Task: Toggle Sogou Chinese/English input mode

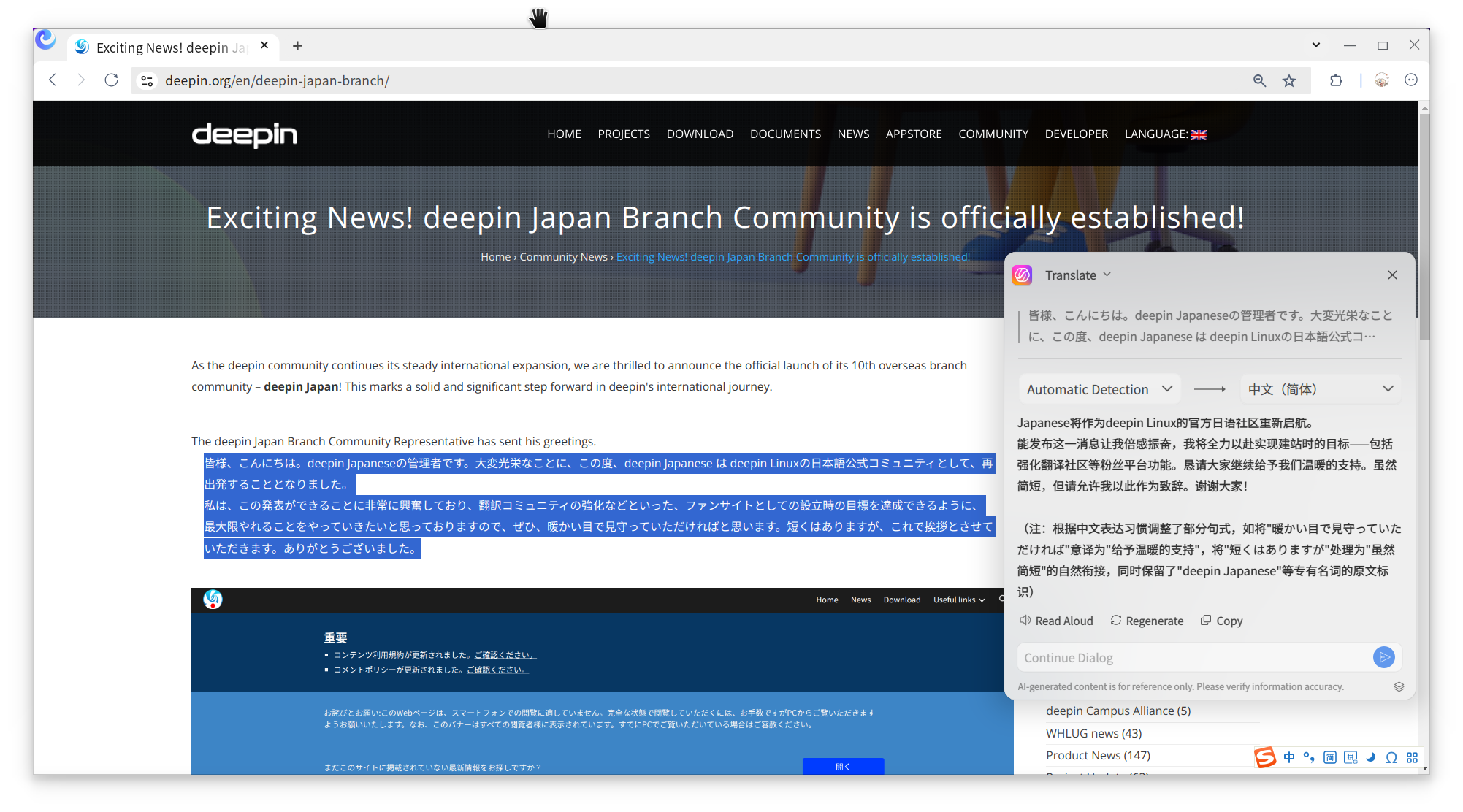Action: click(1289, 757)
